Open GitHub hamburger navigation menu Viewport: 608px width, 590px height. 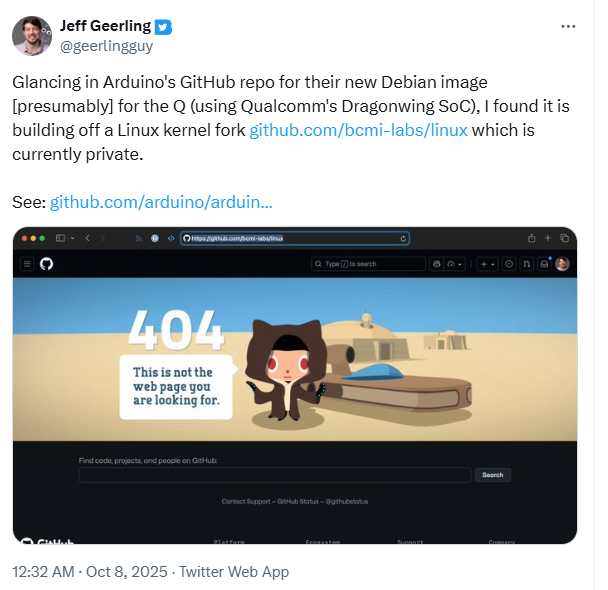point(27,264)
